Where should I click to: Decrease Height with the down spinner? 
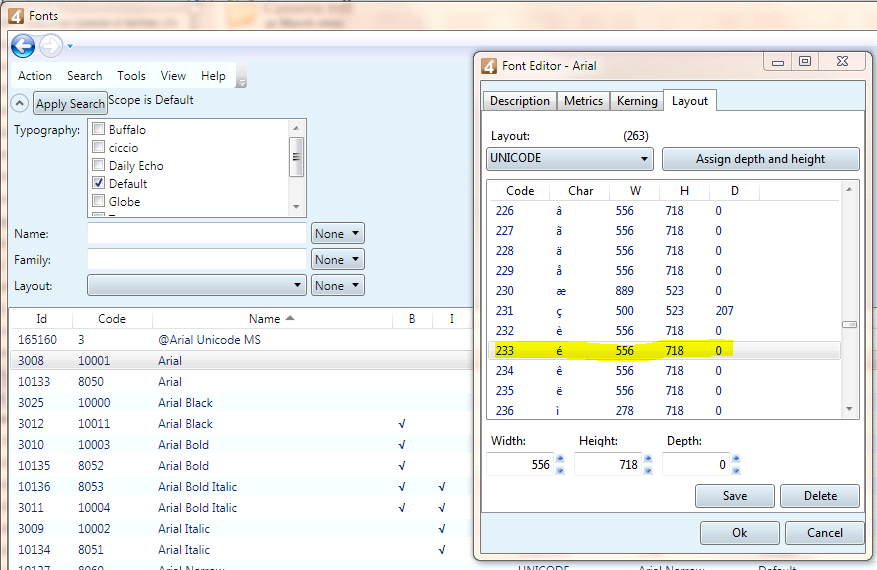[x=648, y=470]
